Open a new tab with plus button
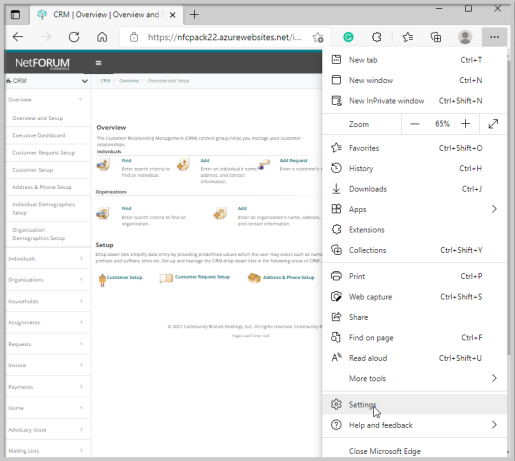This screenshot has height=461, width=515. click(x=194, y=15)
